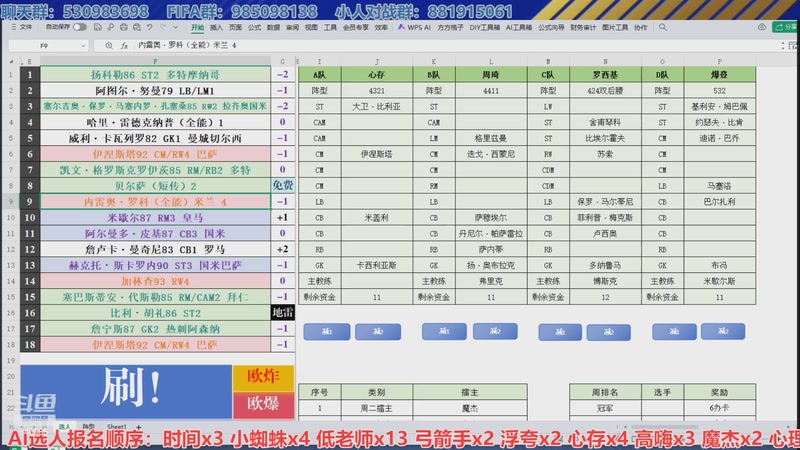Click the print icon in toolbar
This screenshot has width=800, height=450.
[x=123, y=27]
